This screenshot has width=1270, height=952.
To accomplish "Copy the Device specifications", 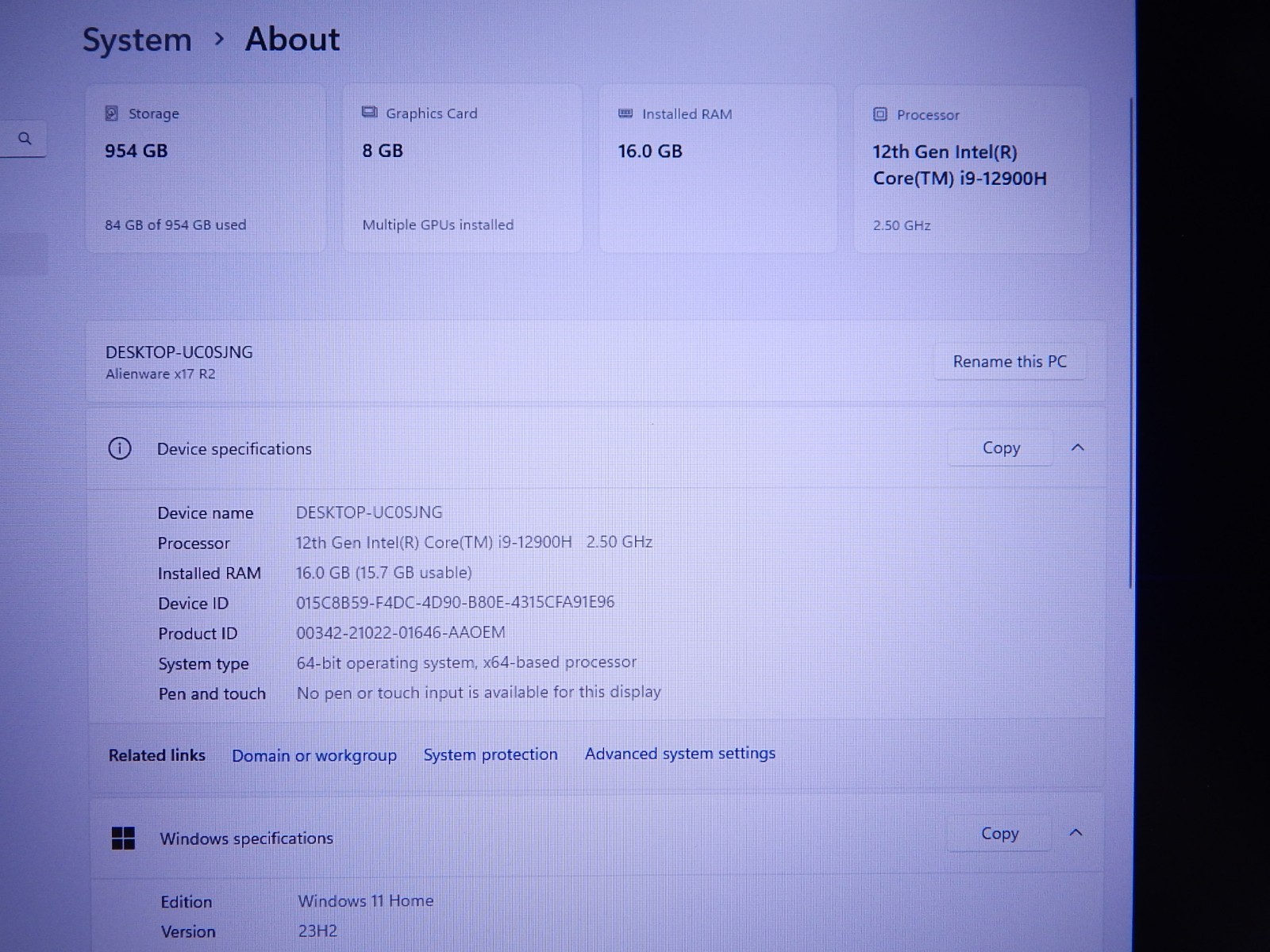I will (x=1001, y=448).
